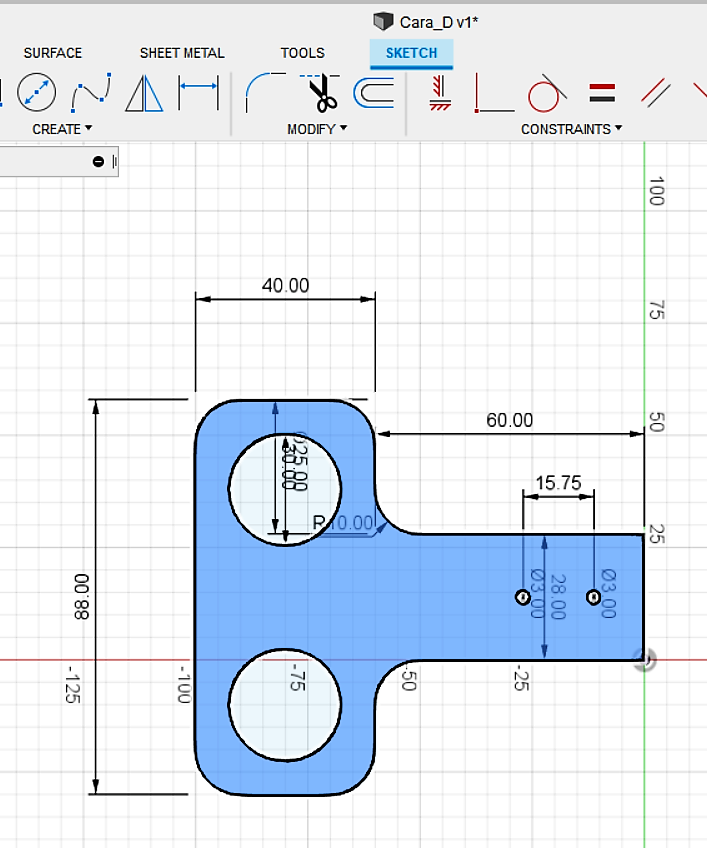
Task: Select the 60.00 dimension value
Action: coord(510,420)
